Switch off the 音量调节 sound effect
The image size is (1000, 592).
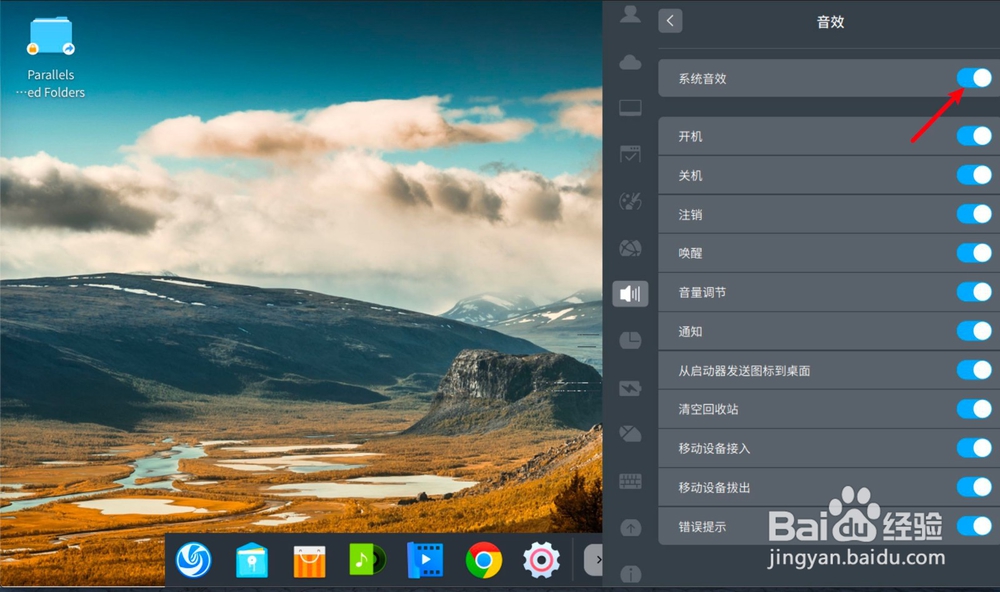pyautogui.click(x=974, y=292)
